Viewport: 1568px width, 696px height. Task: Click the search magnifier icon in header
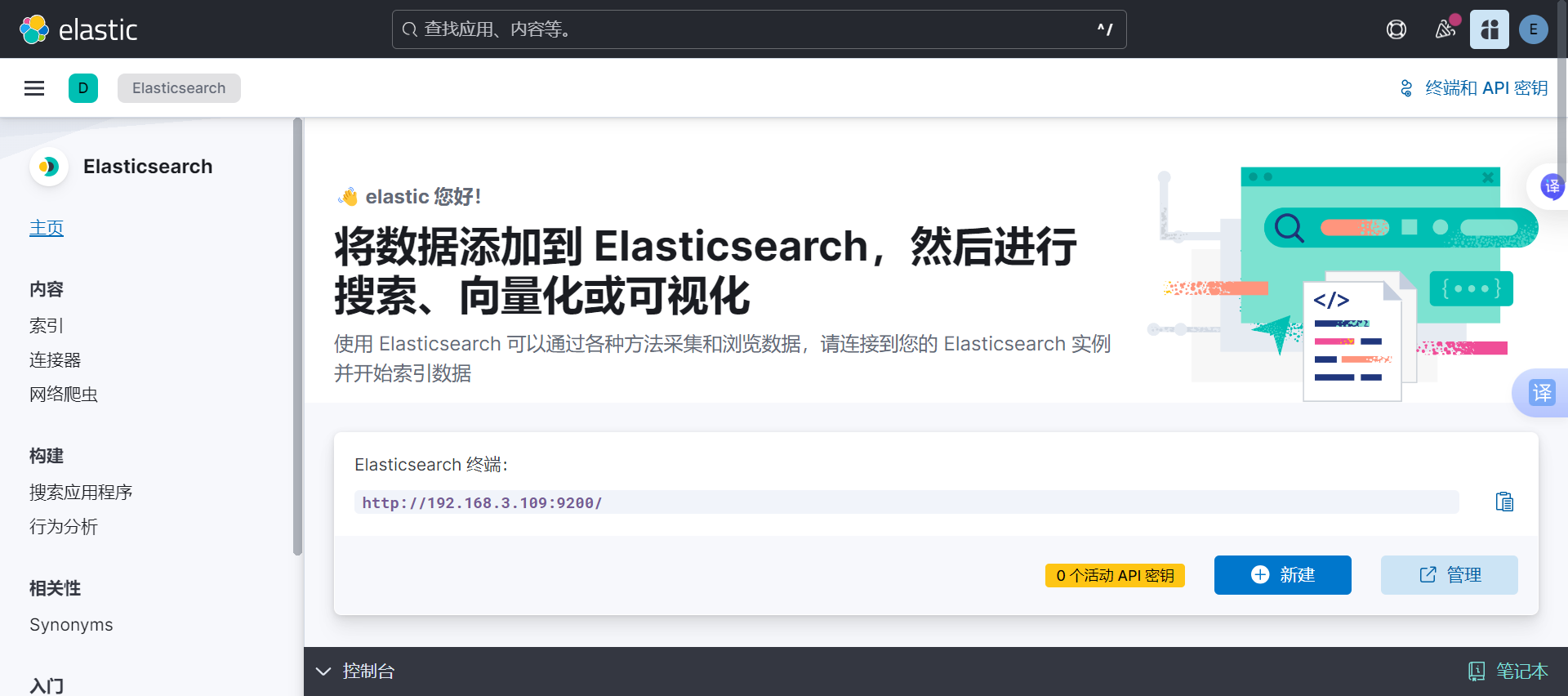point(410,30)
